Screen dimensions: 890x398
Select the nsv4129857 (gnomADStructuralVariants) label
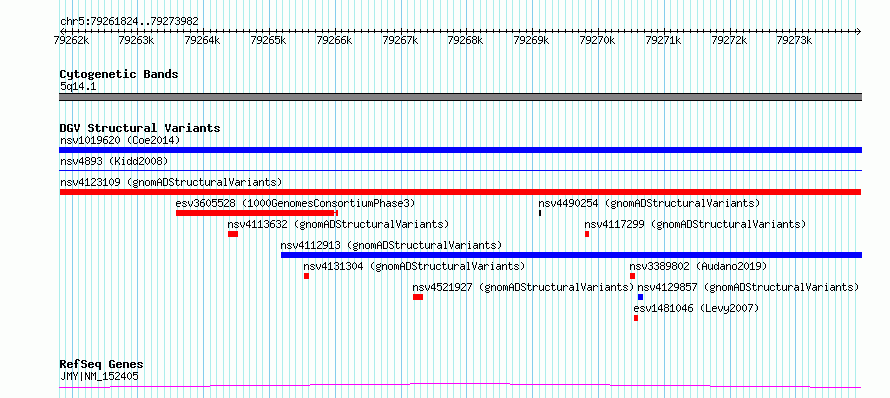click(x=749, y=287)
